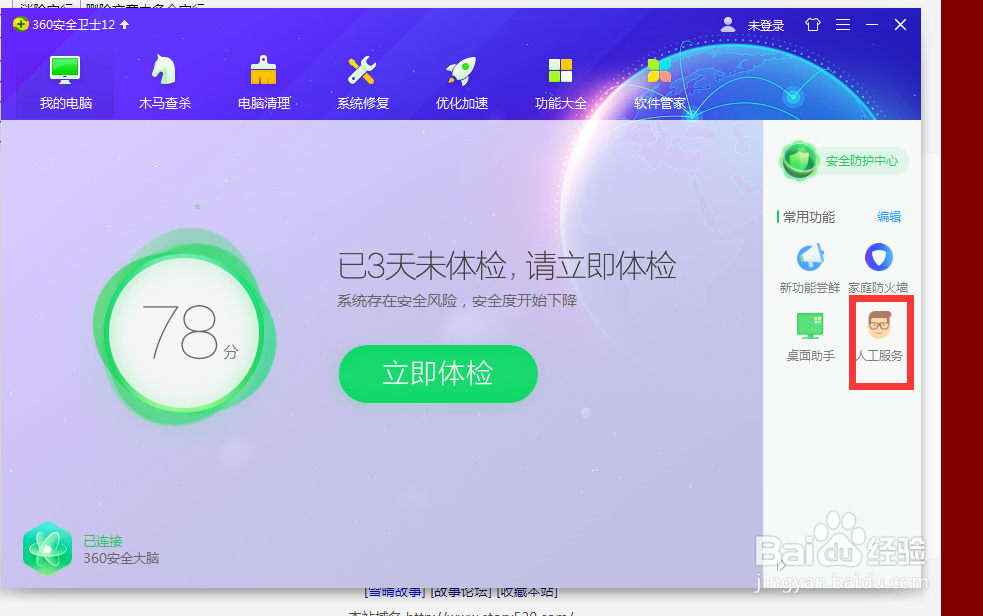Click the 系统存在安全风险 subtitle text

click(456, 301)
